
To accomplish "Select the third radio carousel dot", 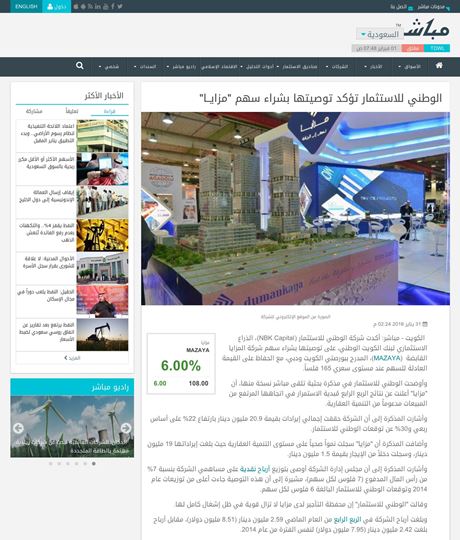I will point(68,464).
